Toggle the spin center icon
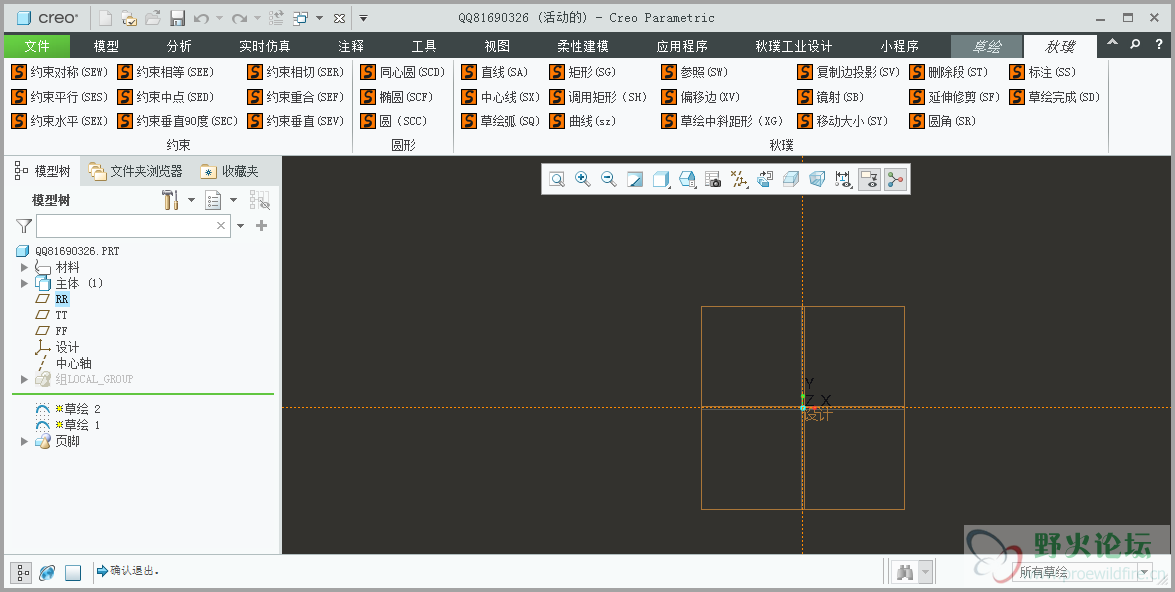Viewport: 1175px width, 592px height. 895,179
